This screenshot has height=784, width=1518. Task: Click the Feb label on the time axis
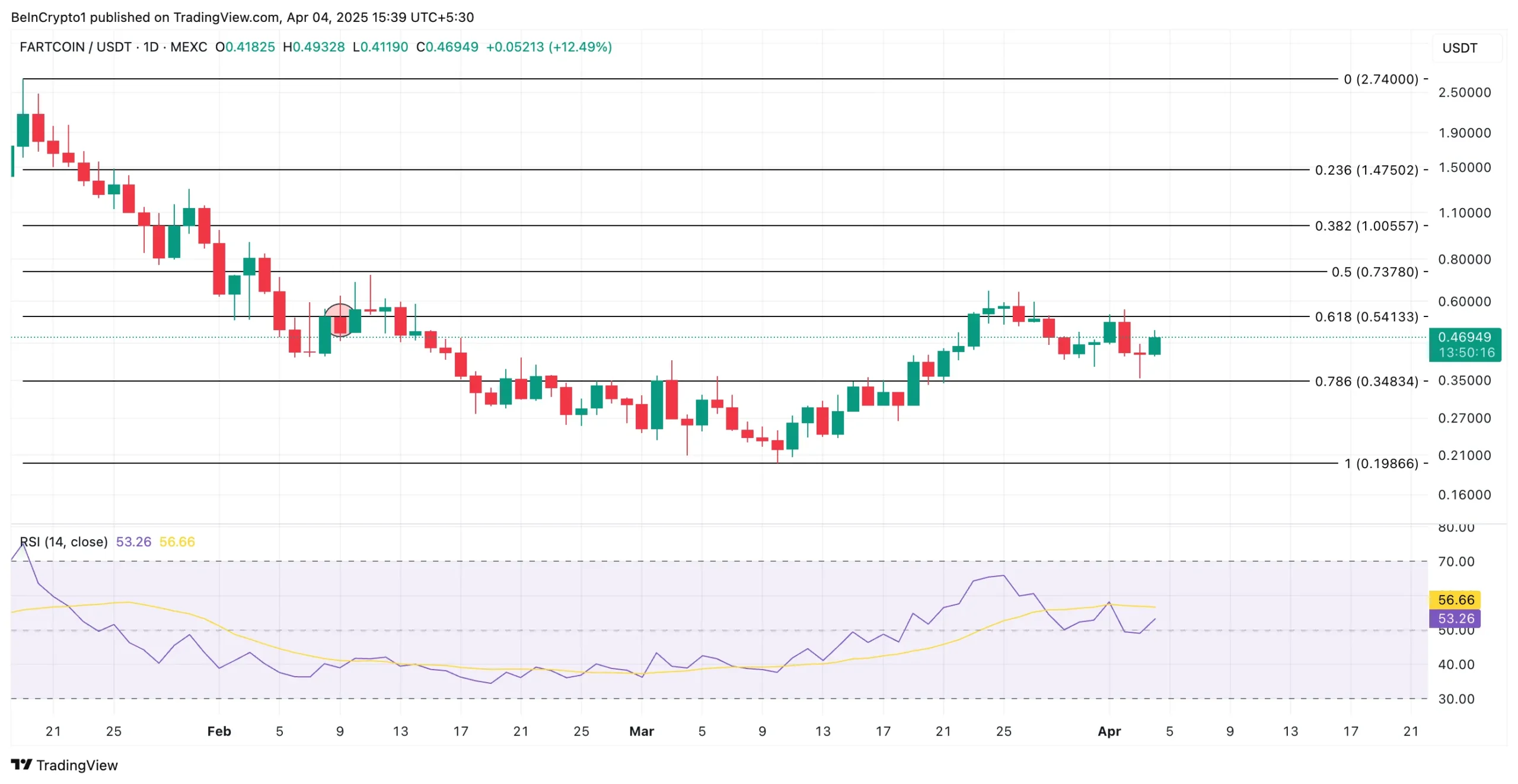tap(219, 731)
